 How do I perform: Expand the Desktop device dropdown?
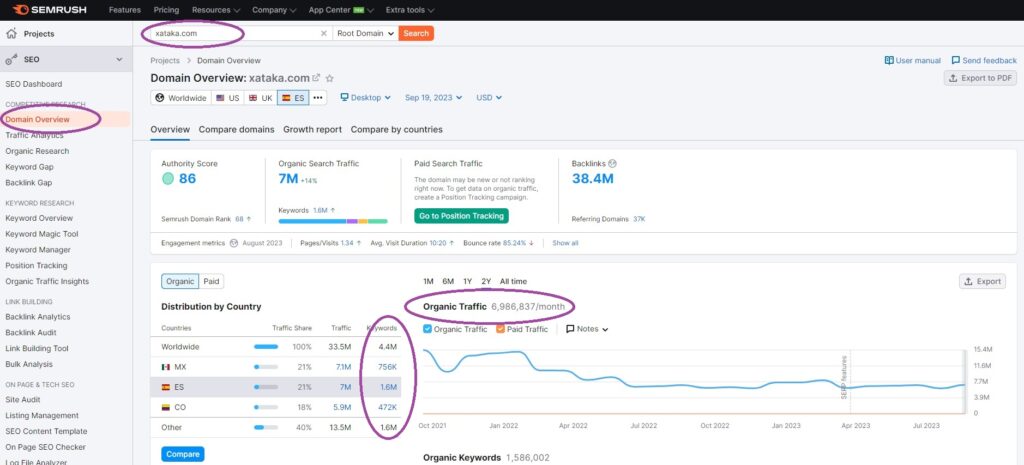[366, 98]
